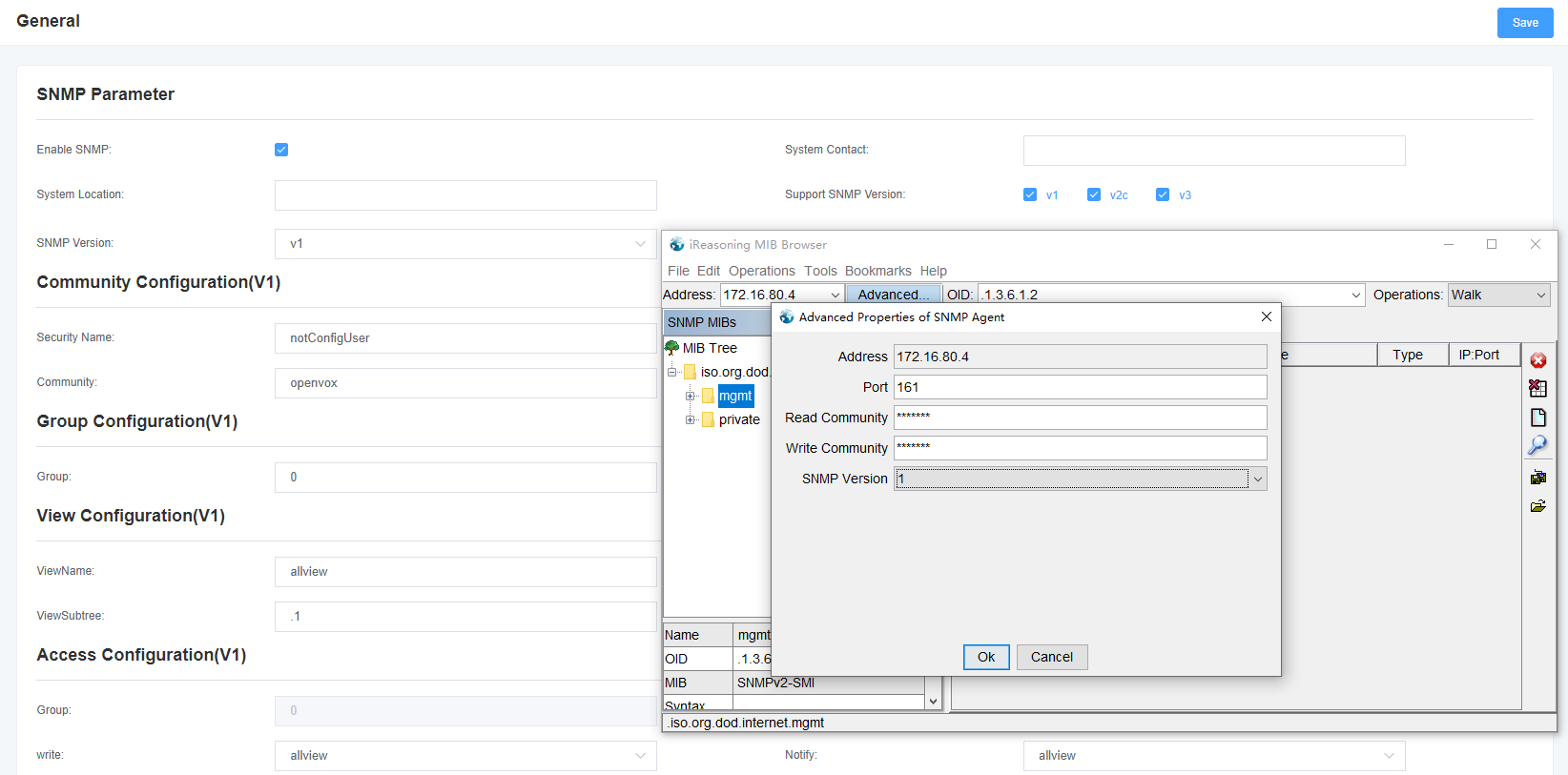The image size is (1568, 775).
Task: Open the Notify allview dropdown
Action: (1214, 756)
